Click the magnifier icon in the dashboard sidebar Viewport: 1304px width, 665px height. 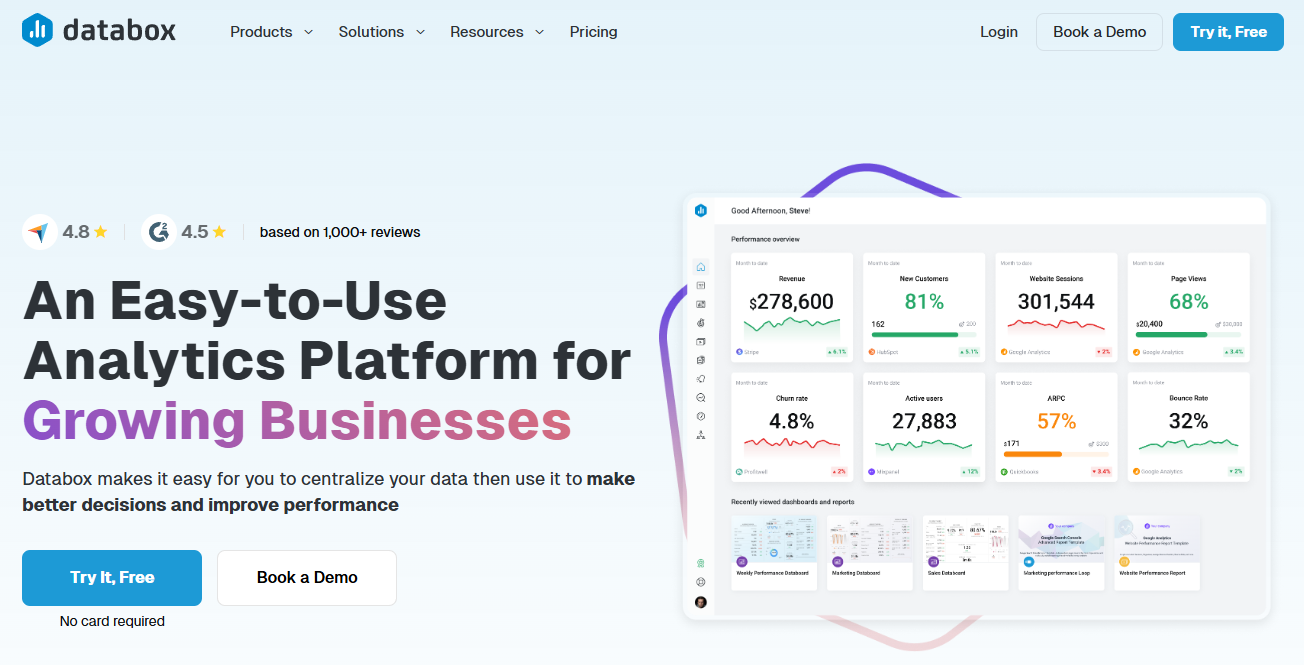(x=701, y=397)
